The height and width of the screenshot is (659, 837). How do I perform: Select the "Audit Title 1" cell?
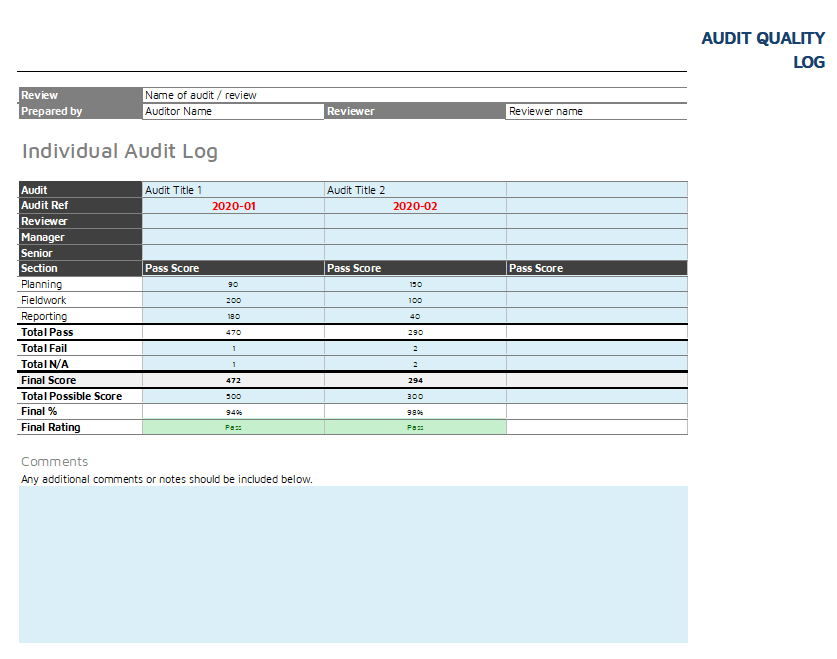click(230, 190)
